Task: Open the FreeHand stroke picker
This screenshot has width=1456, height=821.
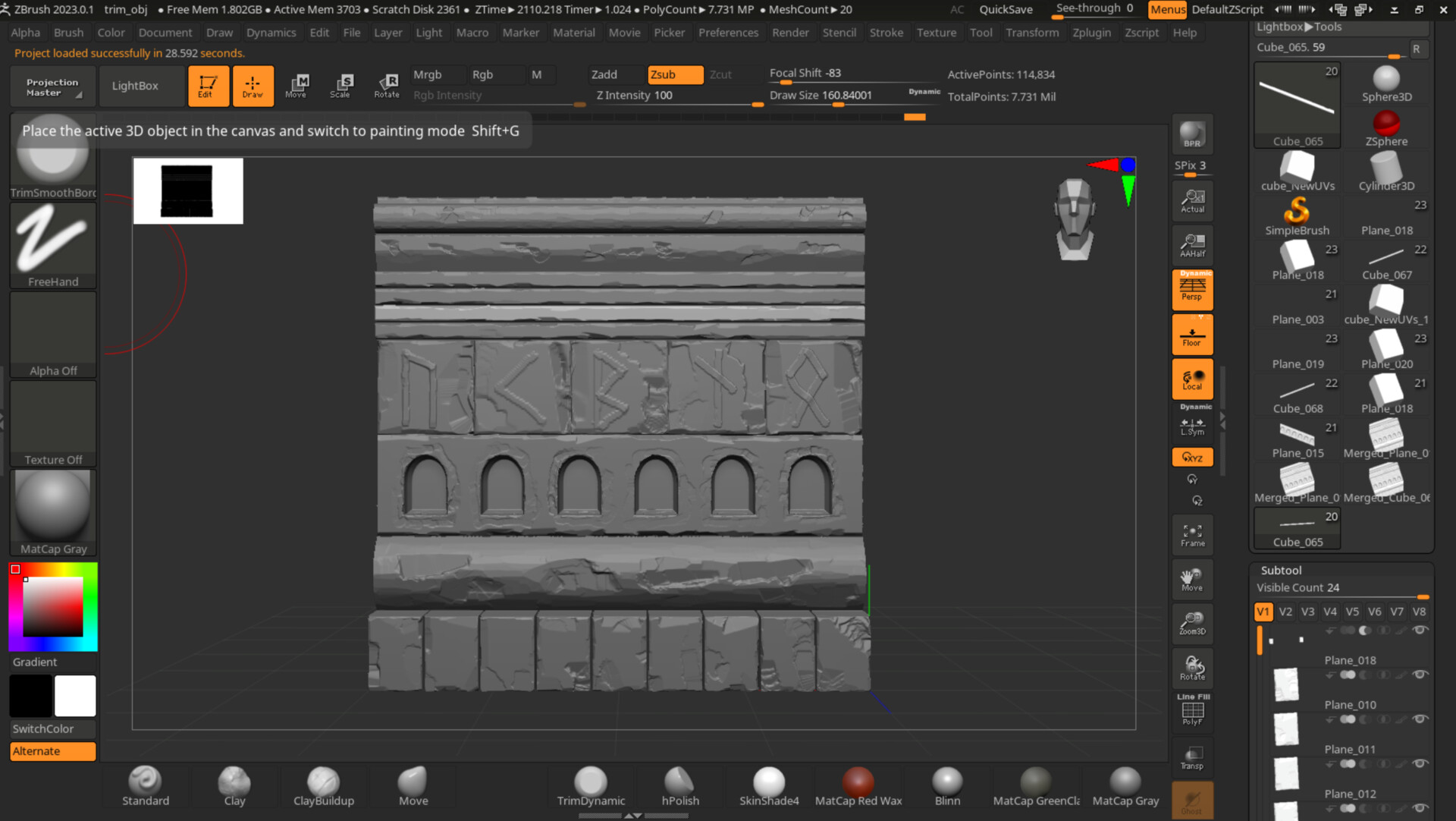Action: (x=53, y=246)
